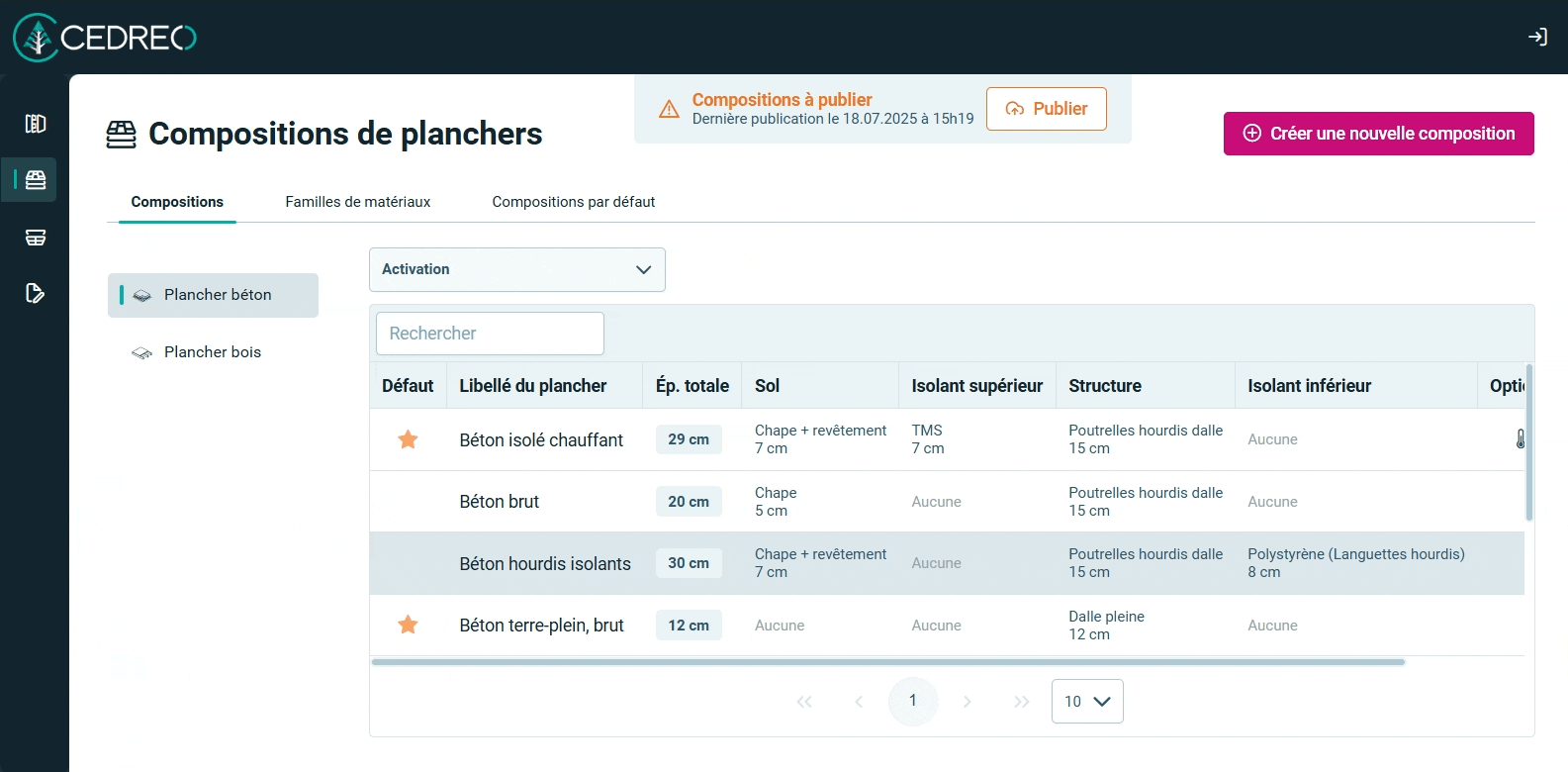Click the vertical table scrollbar
The height and width of the screenshot is (772, 1568).
pyautogui.click(x=1529, y=442)
